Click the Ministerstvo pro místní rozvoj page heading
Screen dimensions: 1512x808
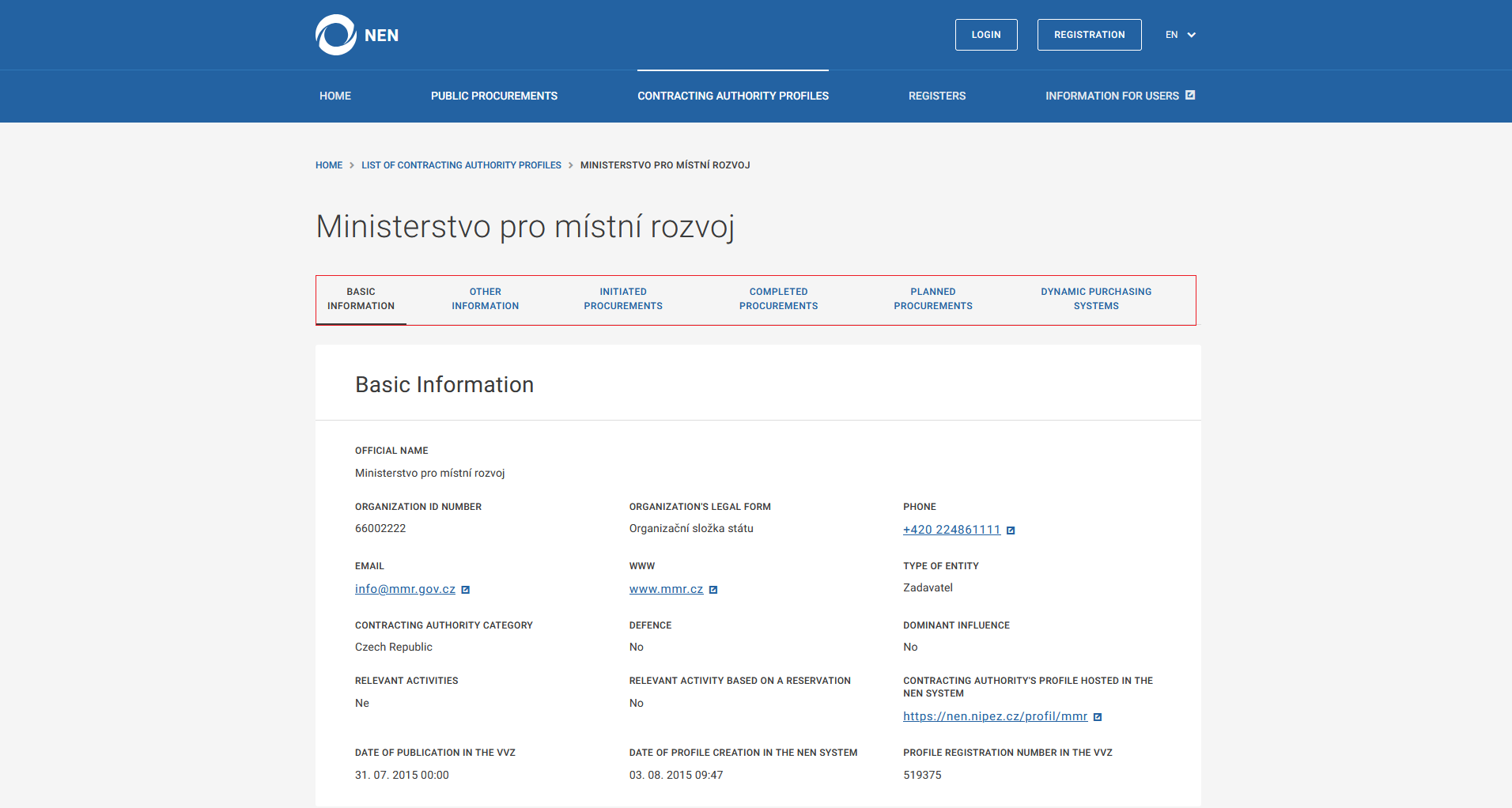pyautogui.click(x=525, y=227)
